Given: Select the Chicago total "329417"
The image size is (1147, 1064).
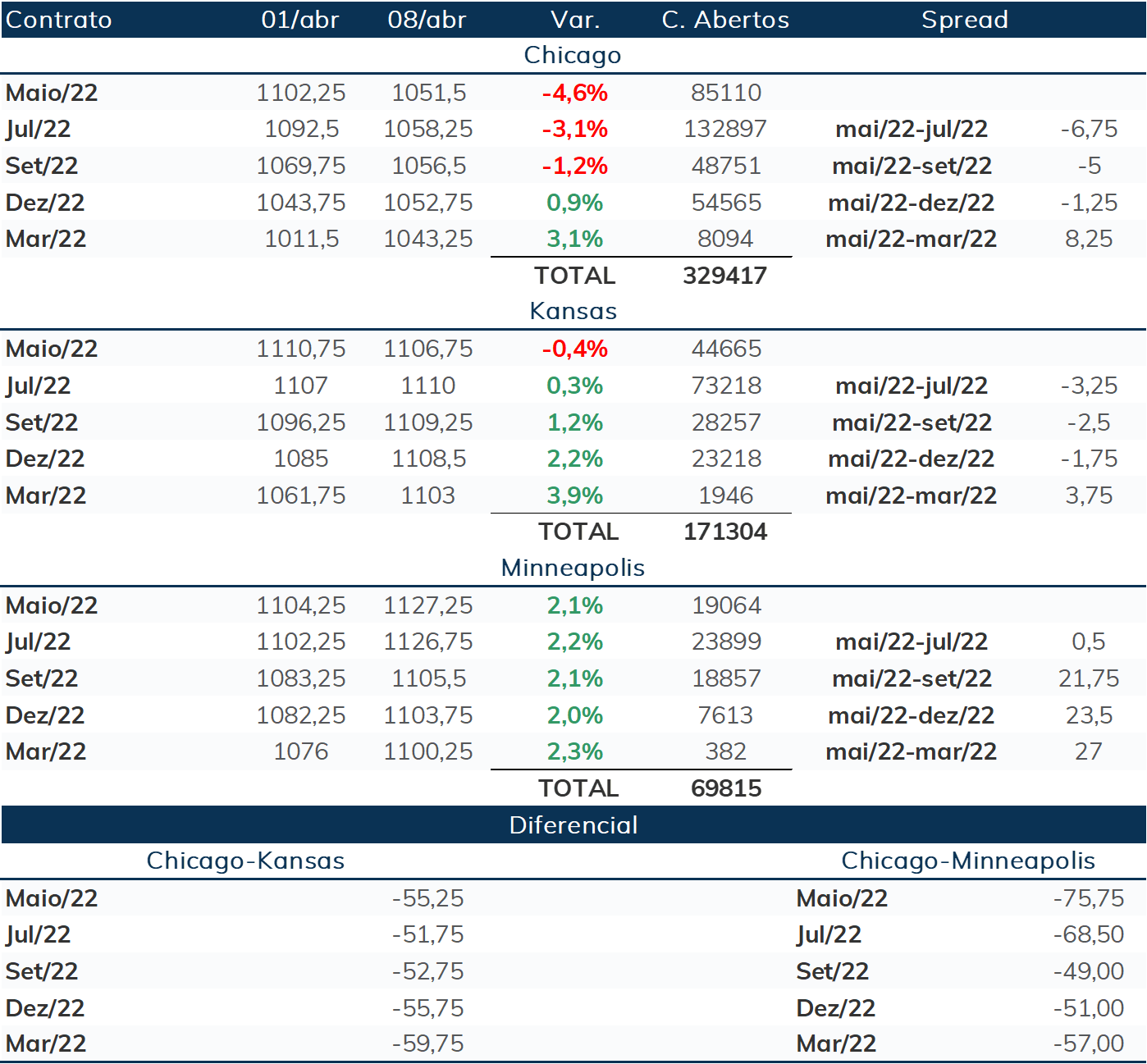Looking at the screenshot, I should pyautogui.click(x=725, y=276).
